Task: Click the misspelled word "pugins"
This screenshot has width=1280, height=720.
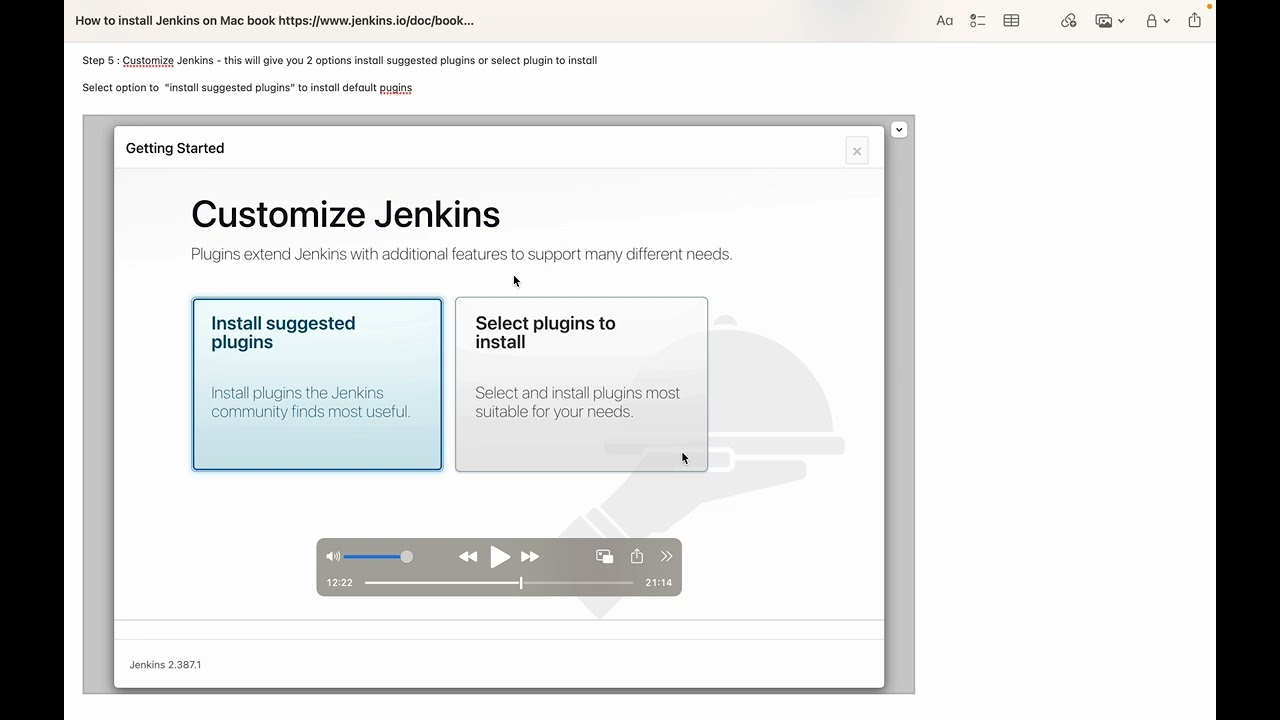Action: (396, 87)
